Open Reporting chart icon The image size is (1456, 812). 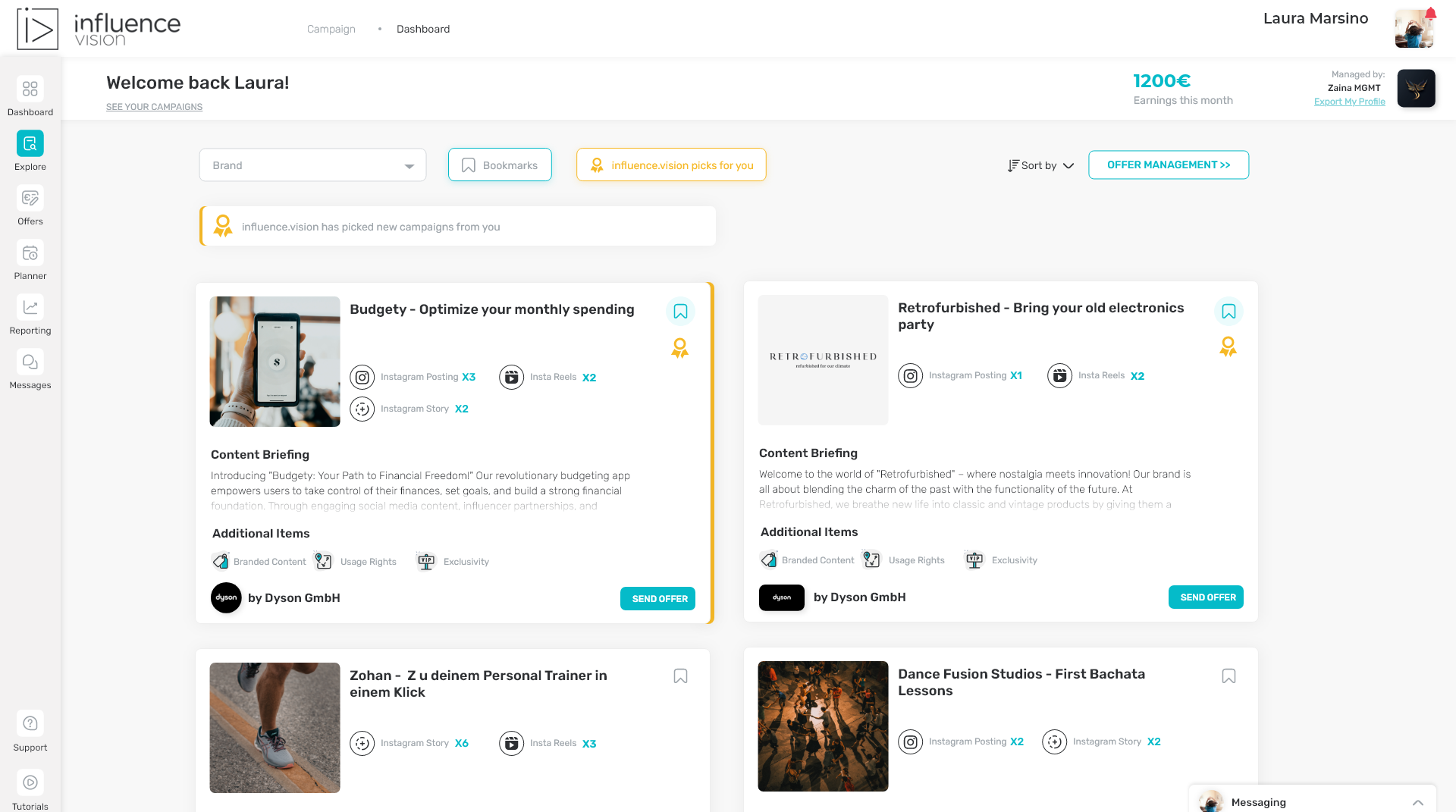click(30, 308)
